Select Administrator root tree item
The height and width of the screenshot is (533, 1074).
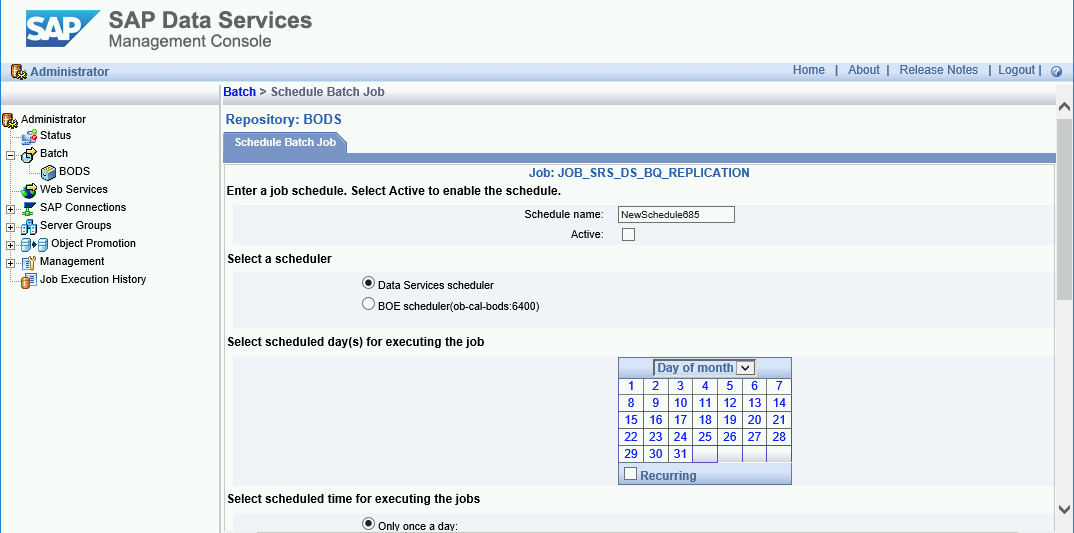(53, 119)
